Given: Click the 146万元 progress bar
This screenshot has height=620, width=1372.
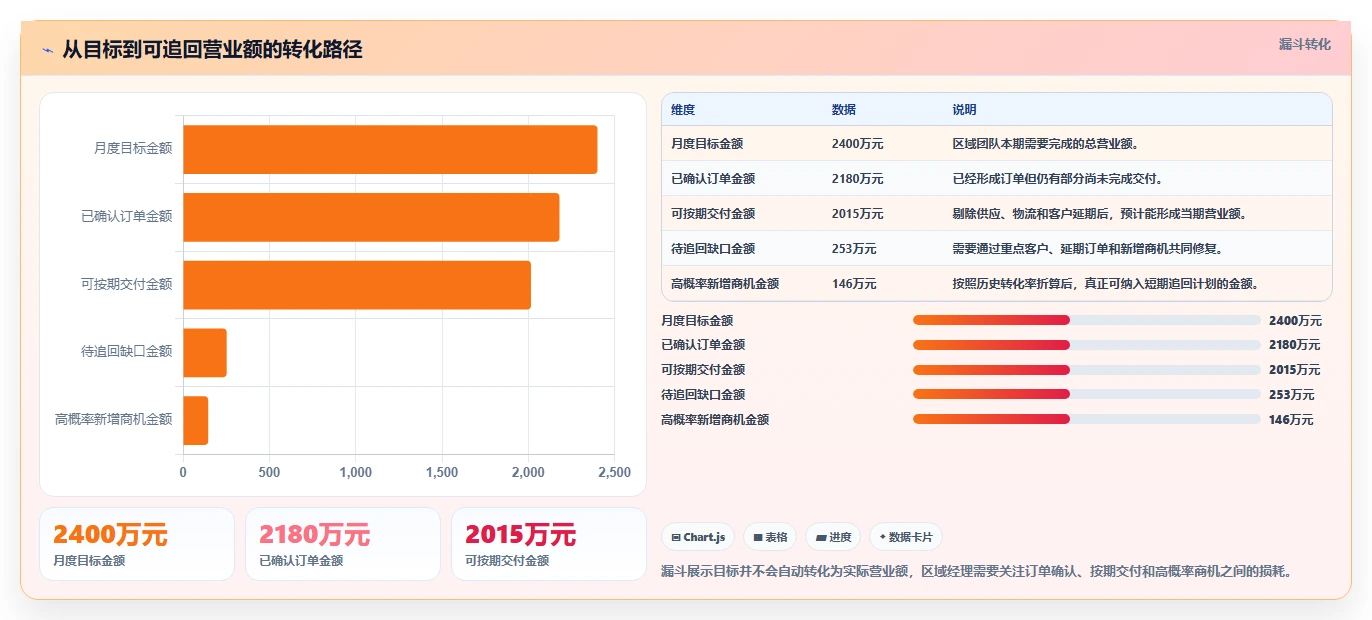Looking at the screenshot, I should click(1086, 419).
